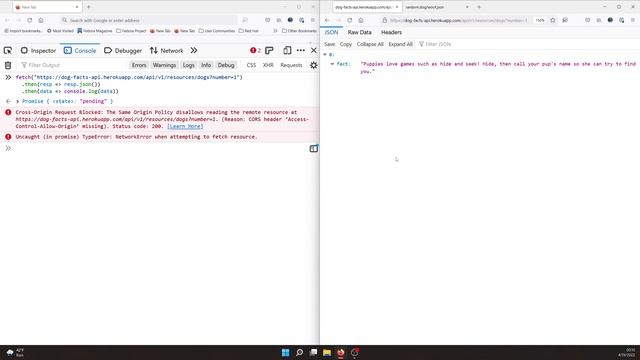The height and width of the screenshot is (360, 640).
Task: Open Windows Start menu
Action: click(x=285, y=352)
